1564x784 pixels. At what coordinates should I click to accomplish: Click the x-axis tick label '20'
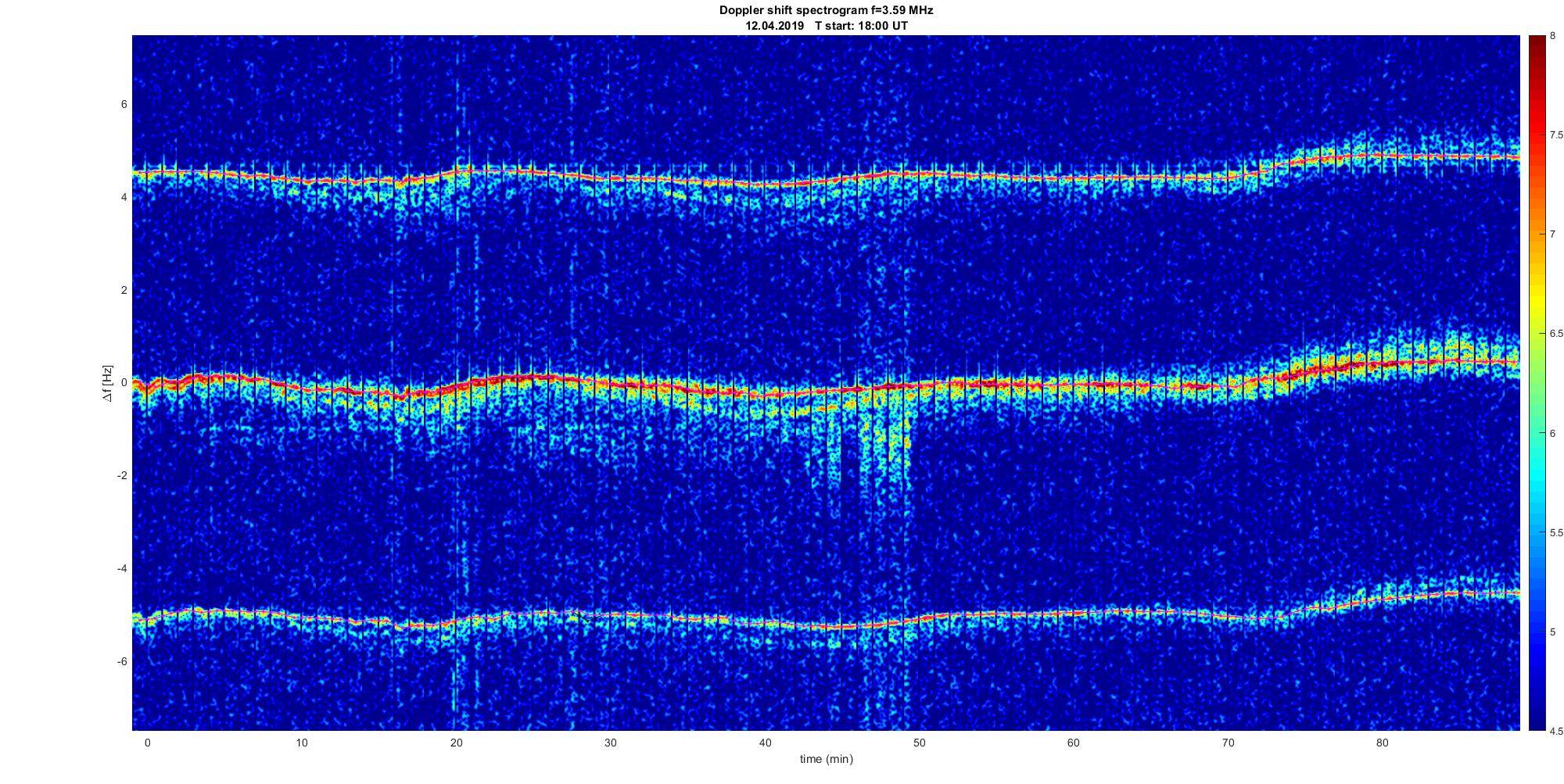[456, 743]
